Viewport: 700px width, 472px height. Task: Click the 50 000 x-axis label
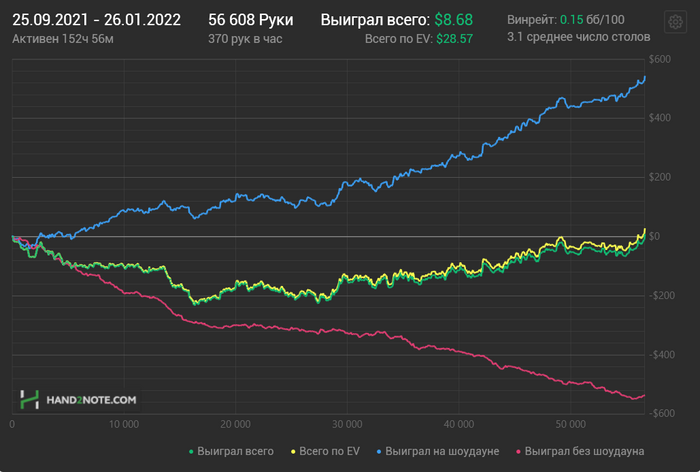click(x=571, y=424)
